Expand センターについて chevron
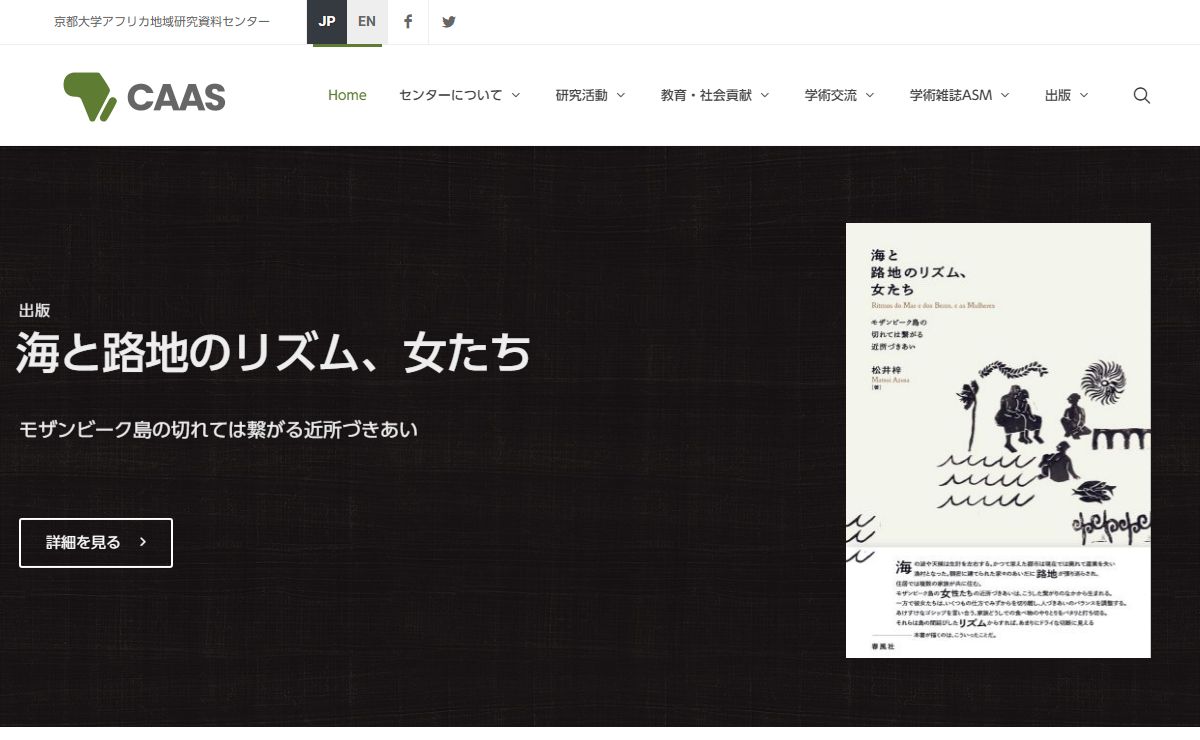The image size is (1200, 740). tap(516, 96)
